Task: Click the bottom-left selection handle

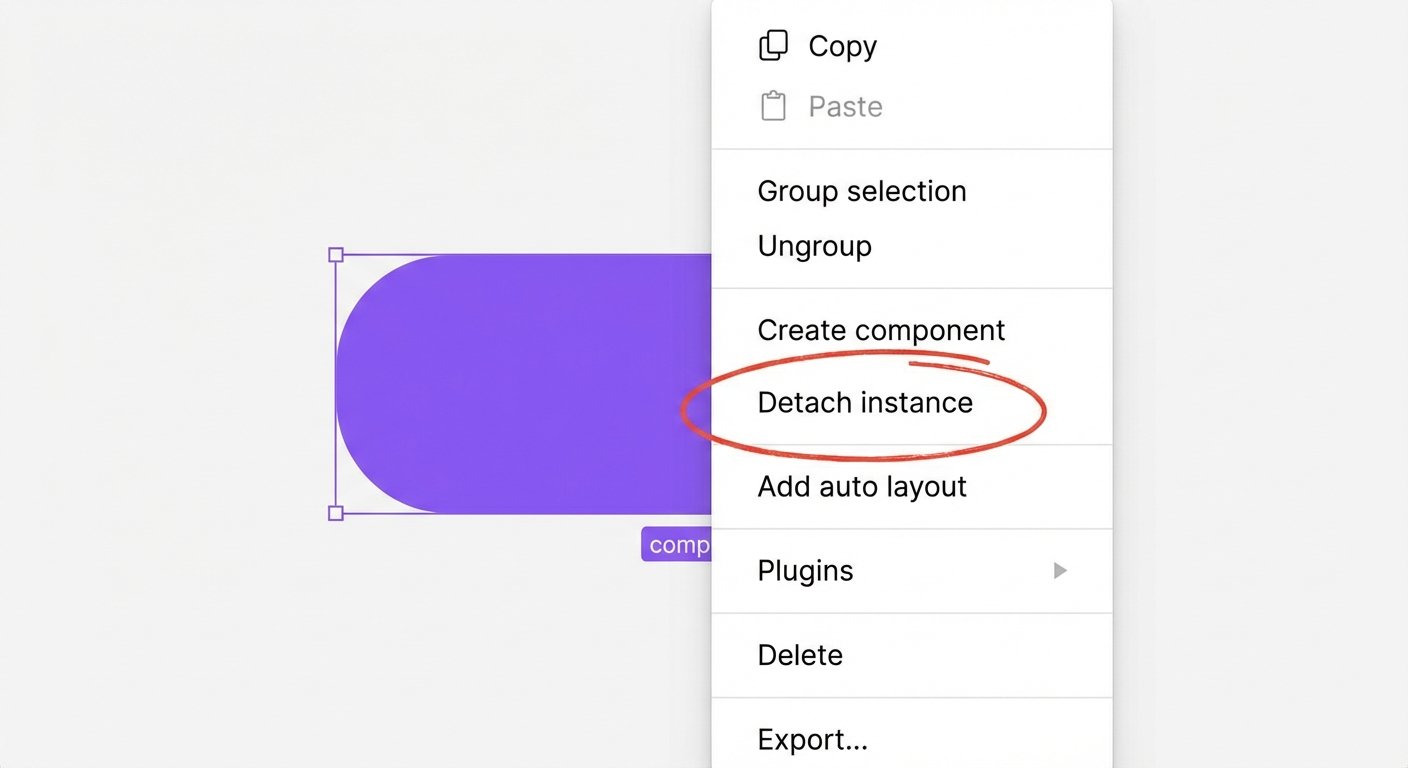Action: 335,513
